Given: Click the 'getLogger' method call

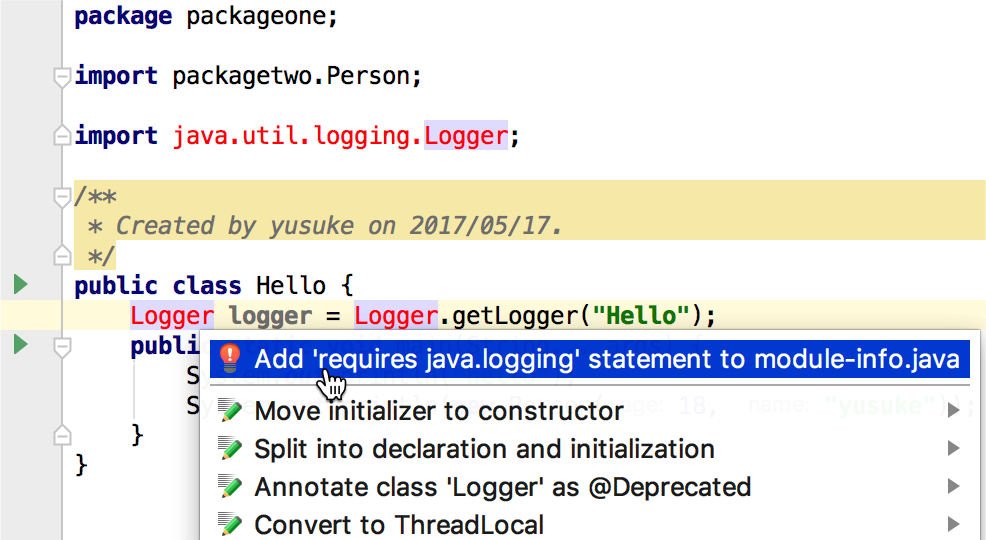Looking at the screenshot, I should (x=514, y=316).
